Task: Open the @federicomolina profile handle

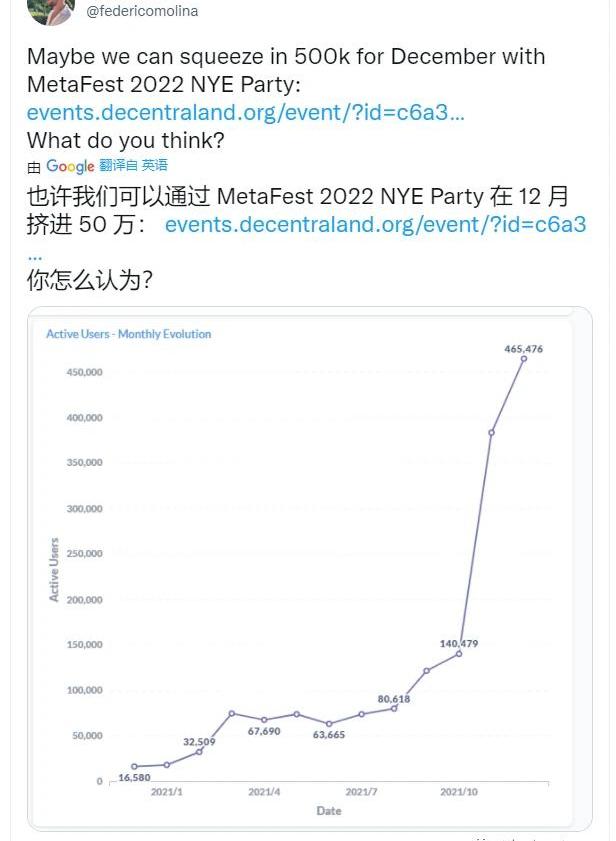Action: 142,11
